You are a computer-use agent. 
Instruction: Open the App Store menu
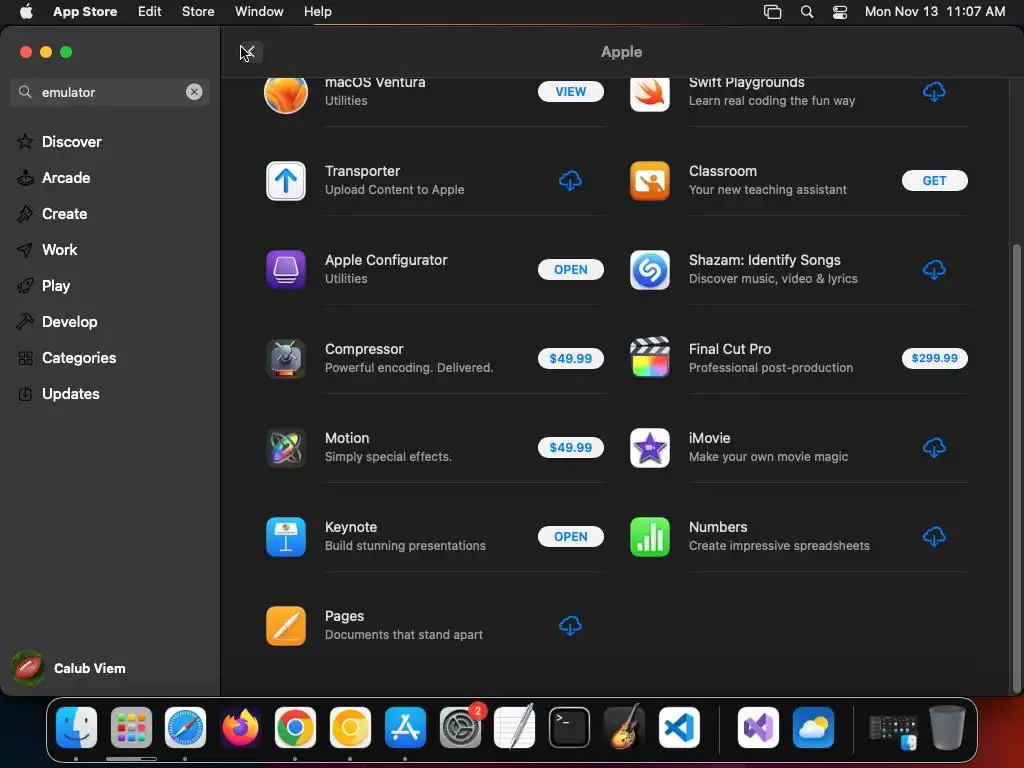point(85,12)
